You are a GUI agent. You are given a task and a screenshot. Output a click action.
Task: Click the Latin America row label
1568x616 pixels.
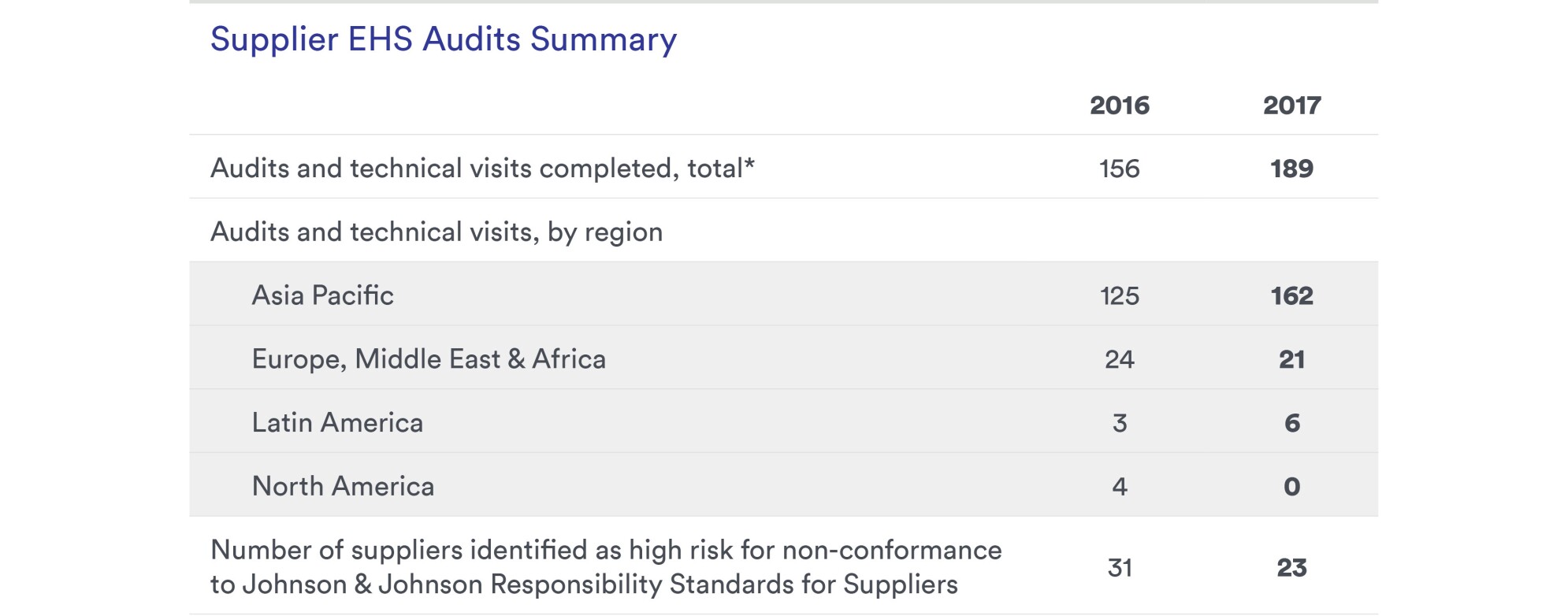click(337, 423)
